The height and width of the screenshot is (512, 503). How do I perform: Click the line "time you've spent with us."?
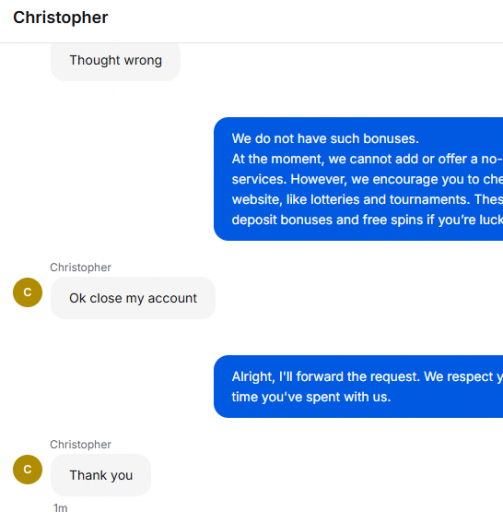[311, 397]
